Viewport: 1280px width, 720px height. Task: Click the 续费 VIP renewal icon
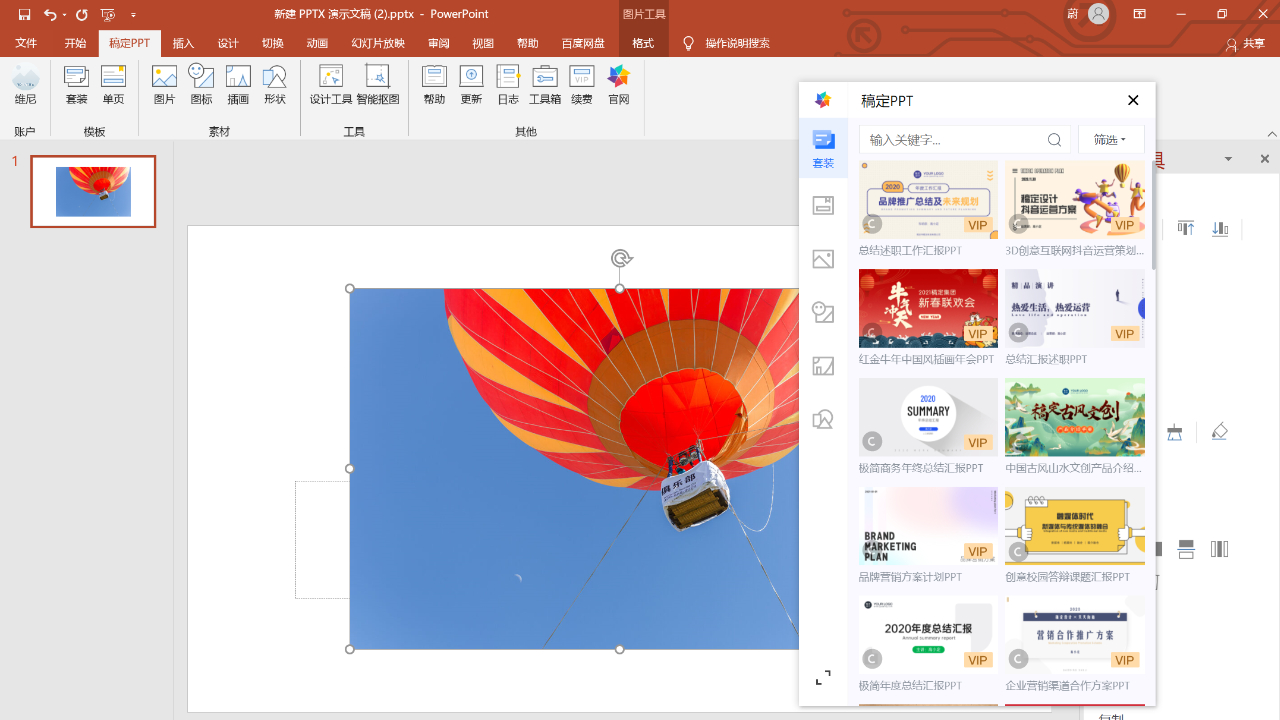[x=582, y=84]
